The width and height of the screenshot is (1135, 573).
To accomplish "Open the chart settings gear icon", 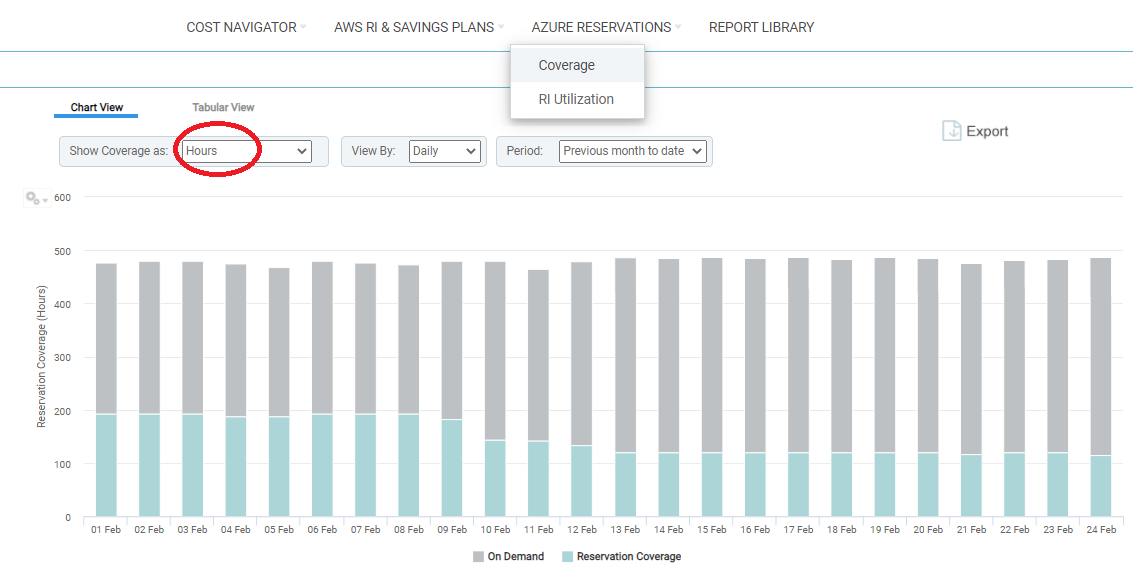I will click(35, 198).
